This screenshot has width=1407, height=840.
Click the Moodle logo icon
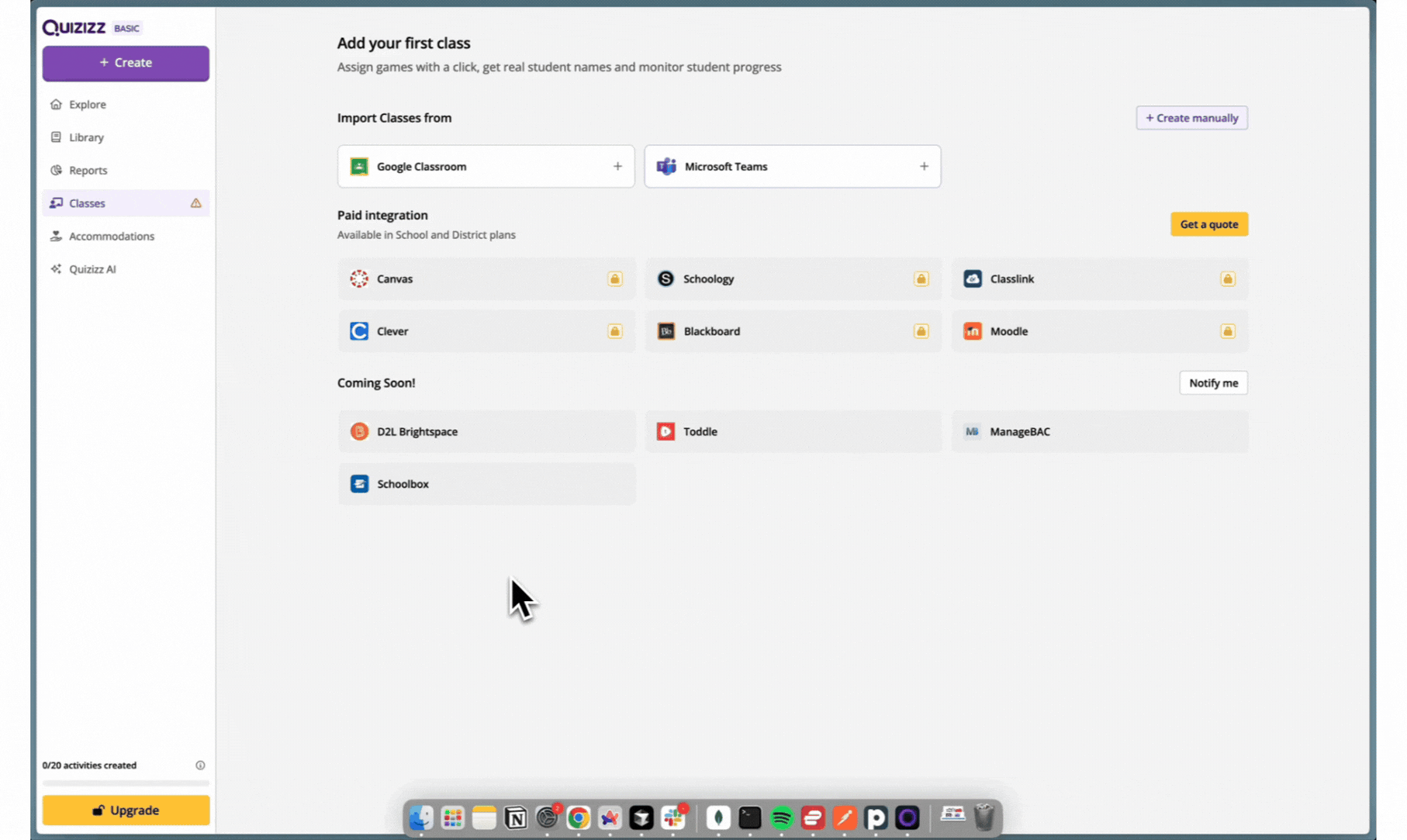click(x=973, y=331)
